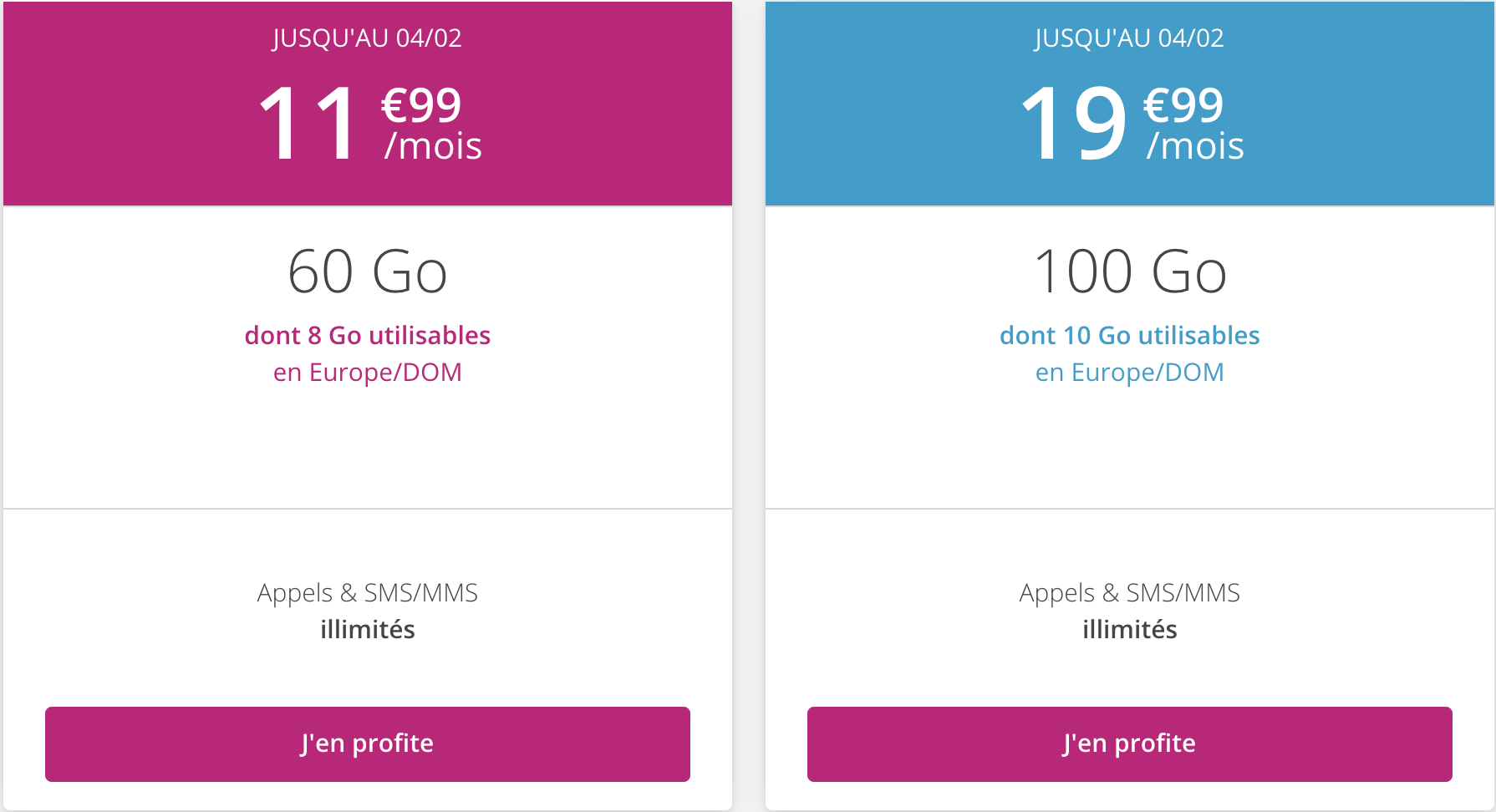Screen dimensions: 1496x812
Task: Open 'dont 10 Go utilisables' text
Action: pyautogui.click(x=1130, y=335)
